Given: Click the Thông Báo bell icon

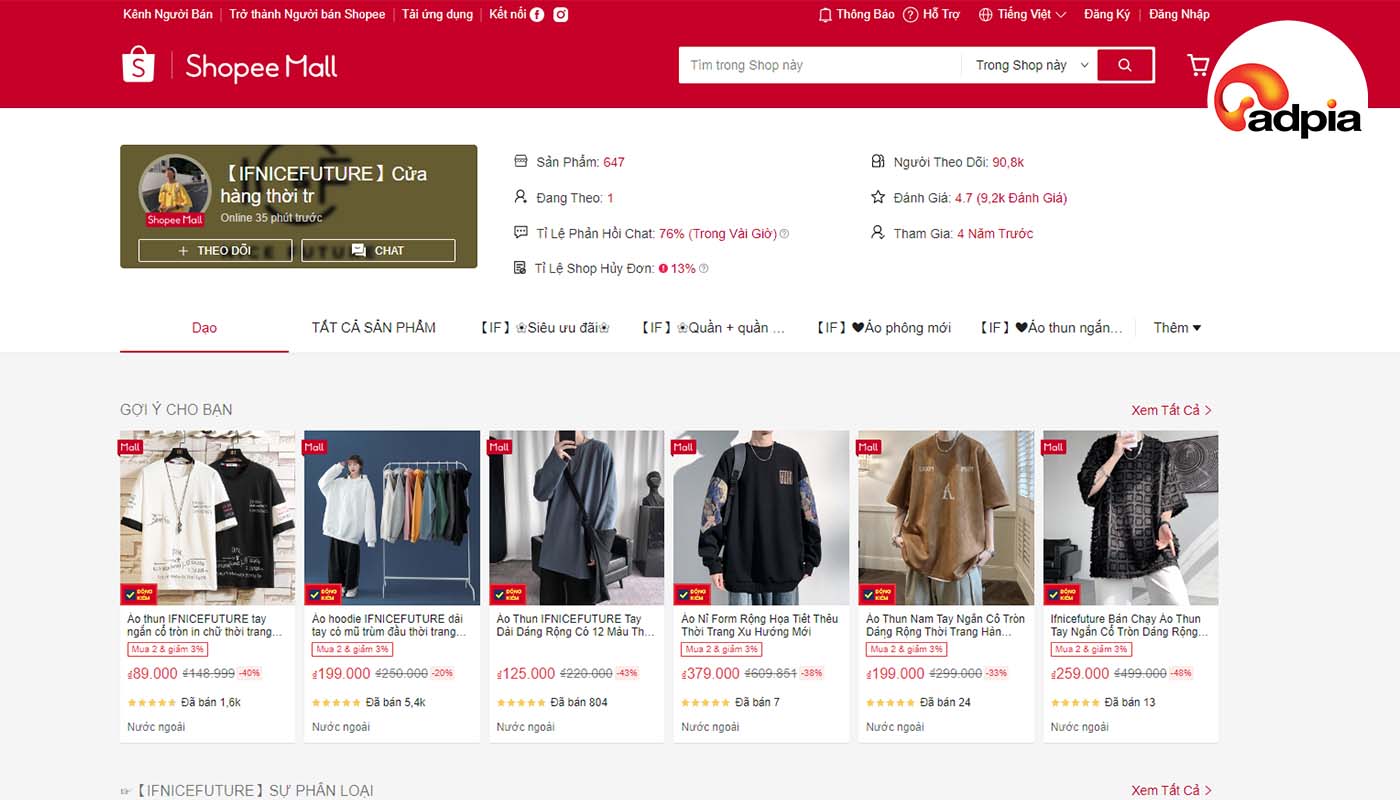Looking at the screenshot, I should click(825, 15).
